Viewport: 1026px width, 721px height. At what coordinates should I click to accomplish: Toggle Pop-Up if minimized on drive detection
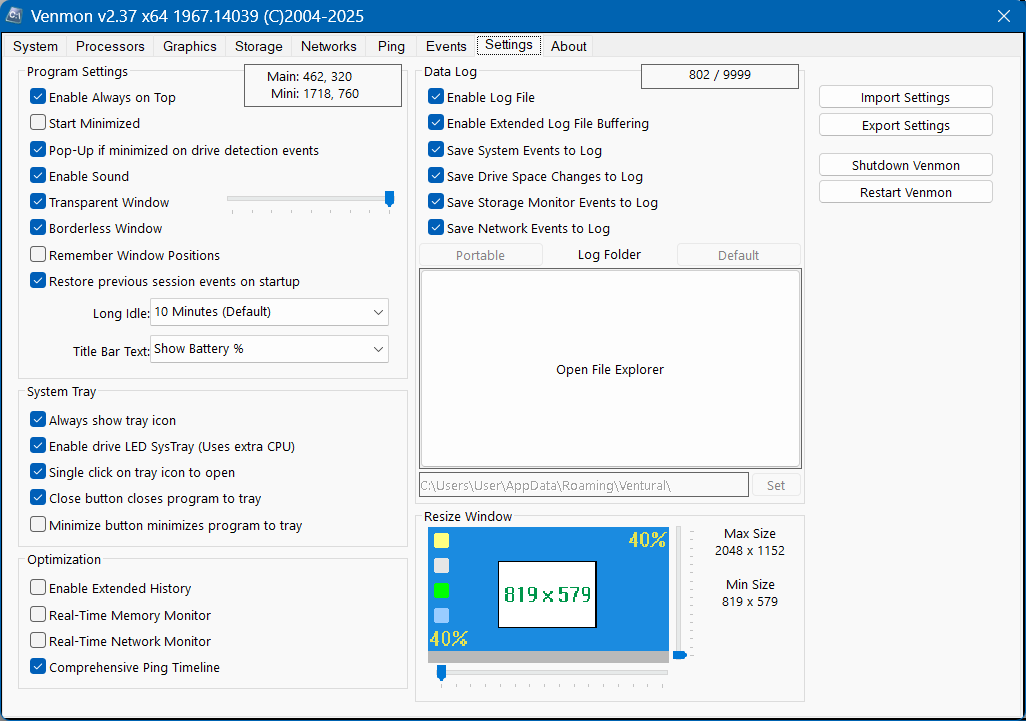pyautogui.click(x=38, y=150)
